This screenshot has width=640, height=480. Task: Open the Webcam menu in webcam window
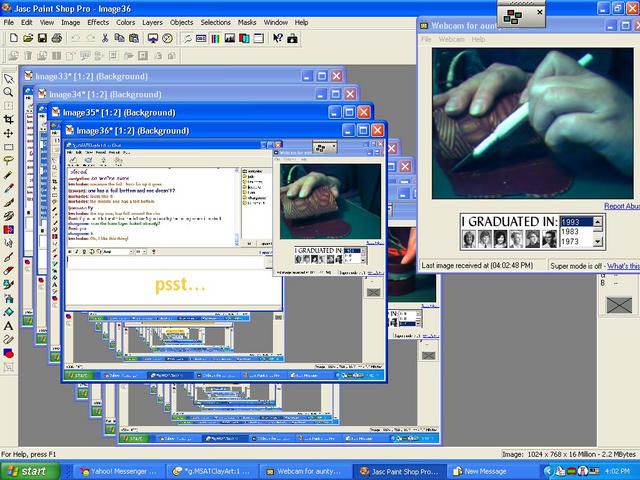click(451, 39)
